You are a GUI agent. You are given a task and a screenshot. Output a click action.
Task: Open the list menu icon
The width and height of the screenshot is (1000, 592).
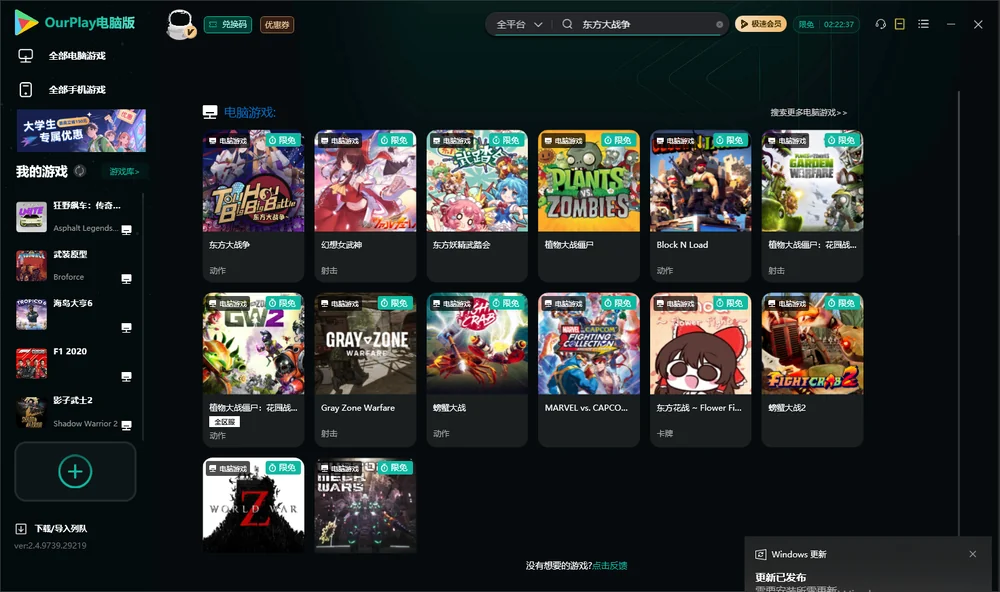[x=923, y=24]
